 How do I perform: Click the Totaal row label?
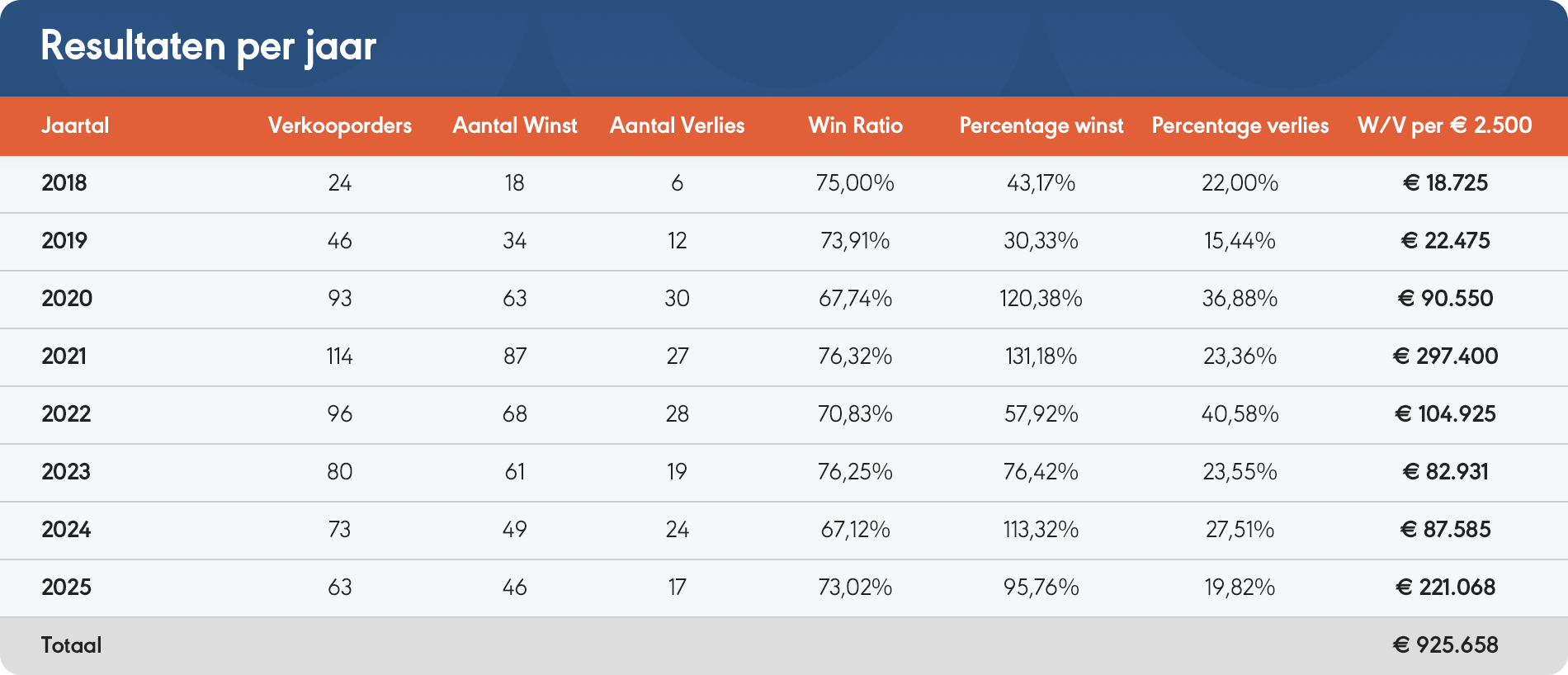click(x=72, y=645)
